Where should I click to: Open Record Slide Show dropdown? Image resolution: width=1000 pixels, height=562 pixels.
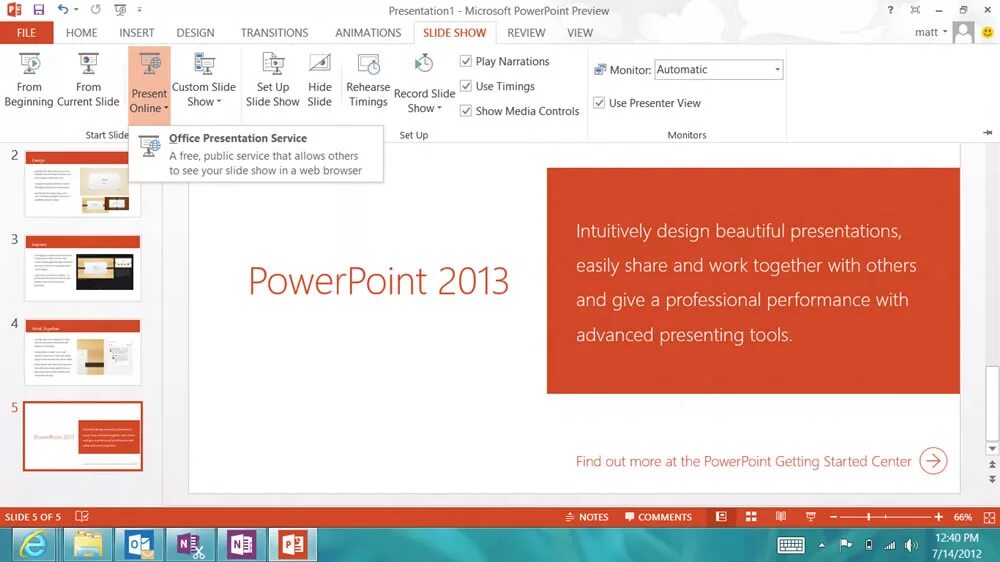(424, 84)
